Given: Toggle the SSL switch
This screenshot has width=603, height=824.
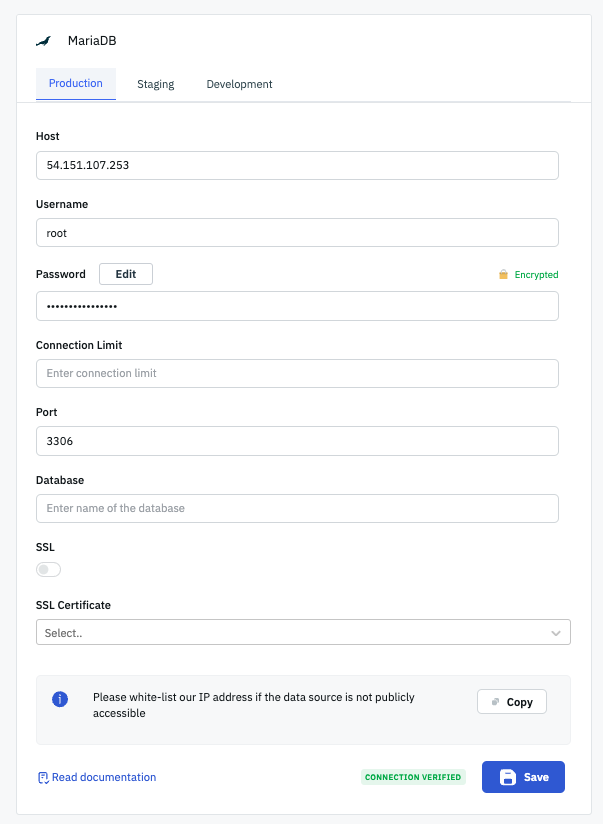Looking at the screenshot, I should (x=48, y=569).
